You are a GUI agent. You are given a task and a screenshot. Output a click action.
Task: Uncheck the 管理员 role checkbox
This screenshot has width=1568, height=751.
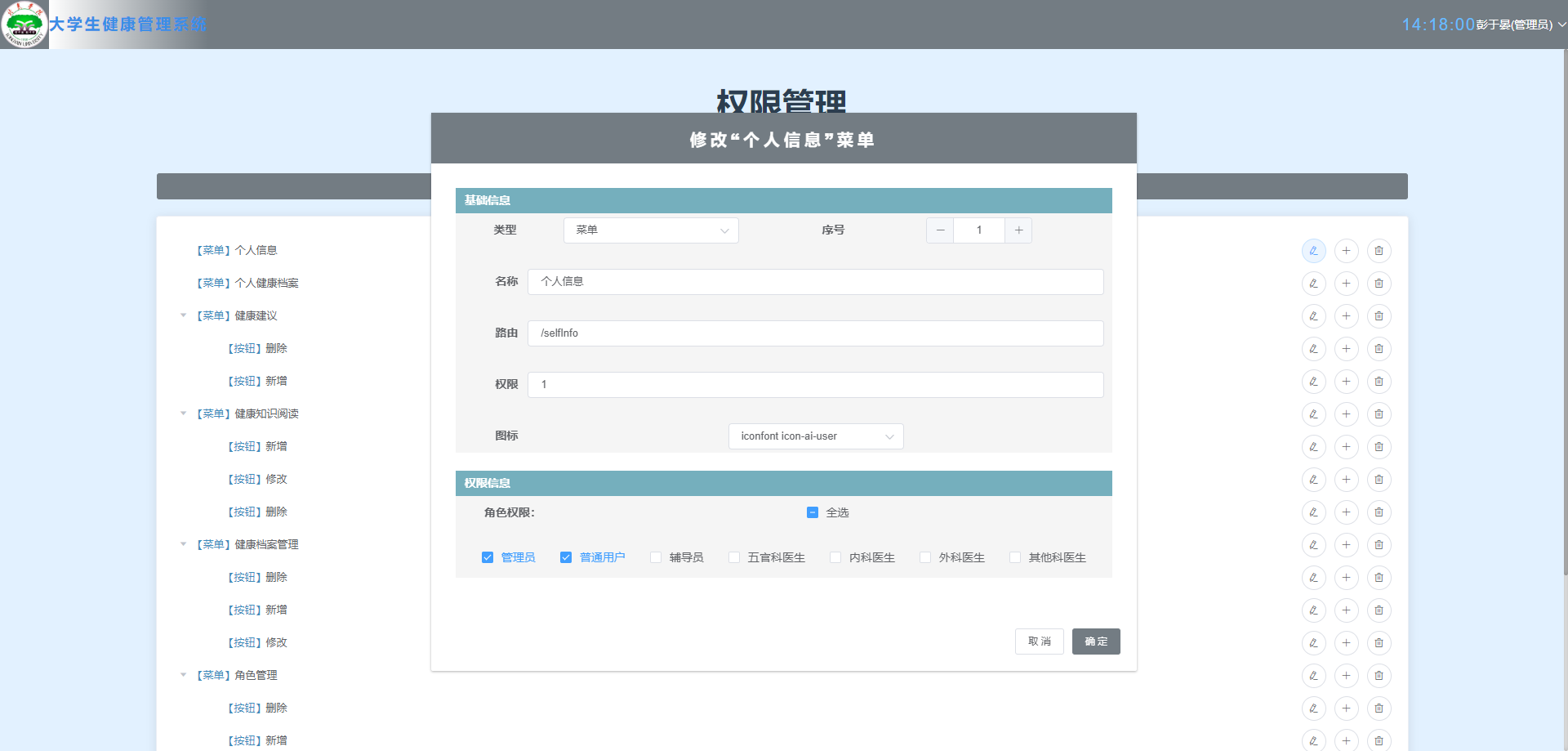click(488, 557)
